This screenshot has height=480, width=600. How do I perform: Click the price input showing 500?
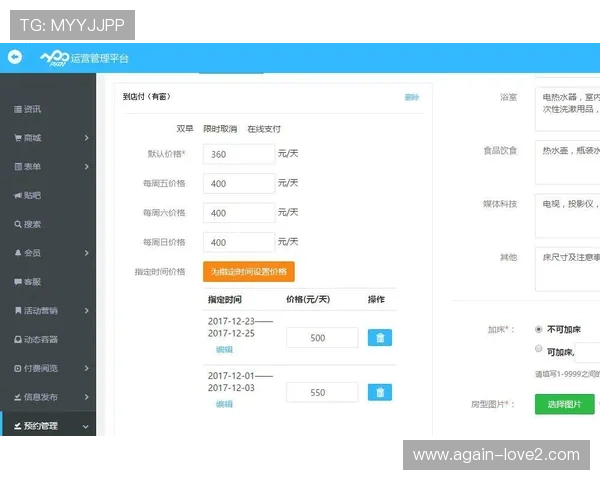click(322, 338)
